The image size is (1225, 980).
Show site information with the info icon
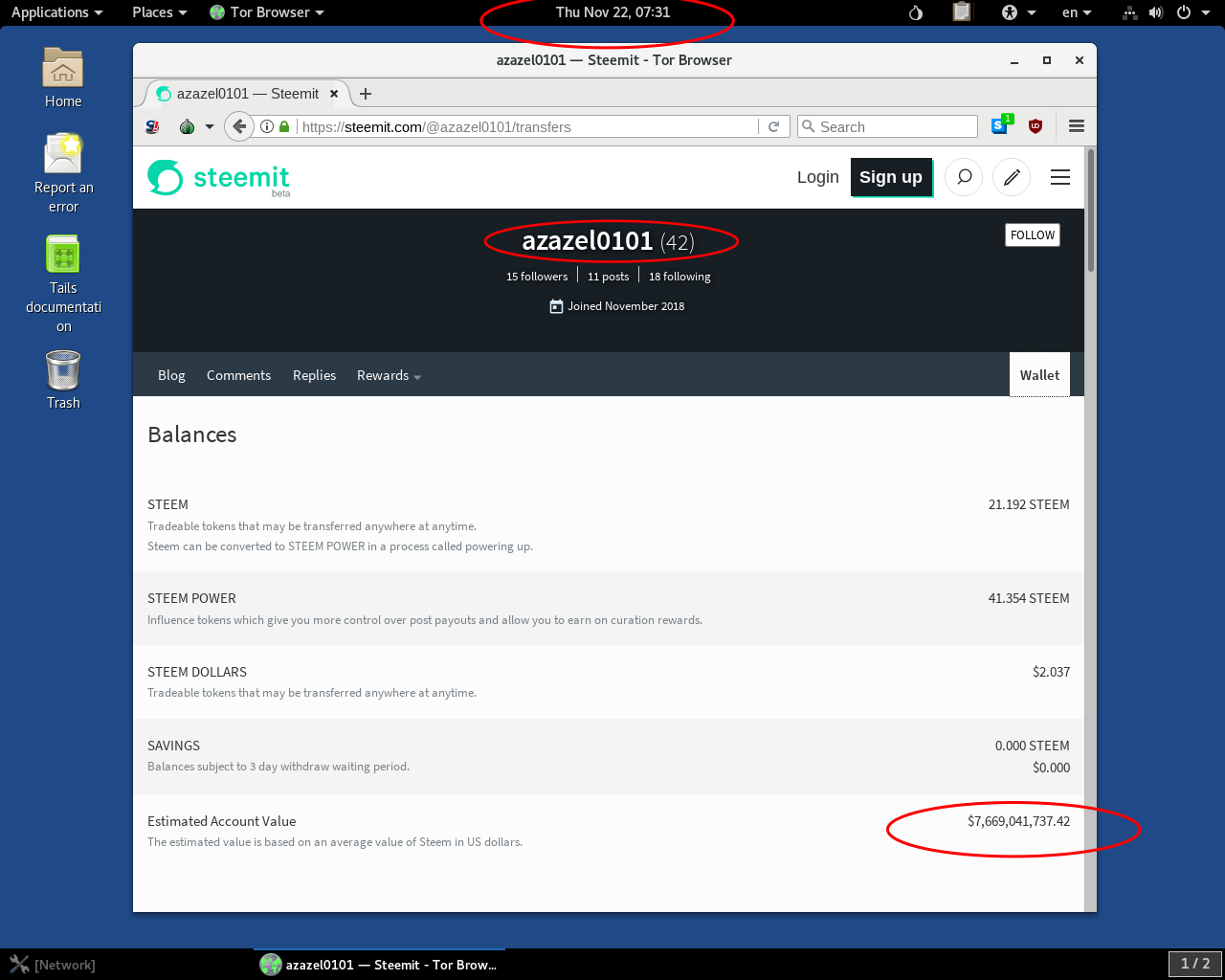click(267, 126)
